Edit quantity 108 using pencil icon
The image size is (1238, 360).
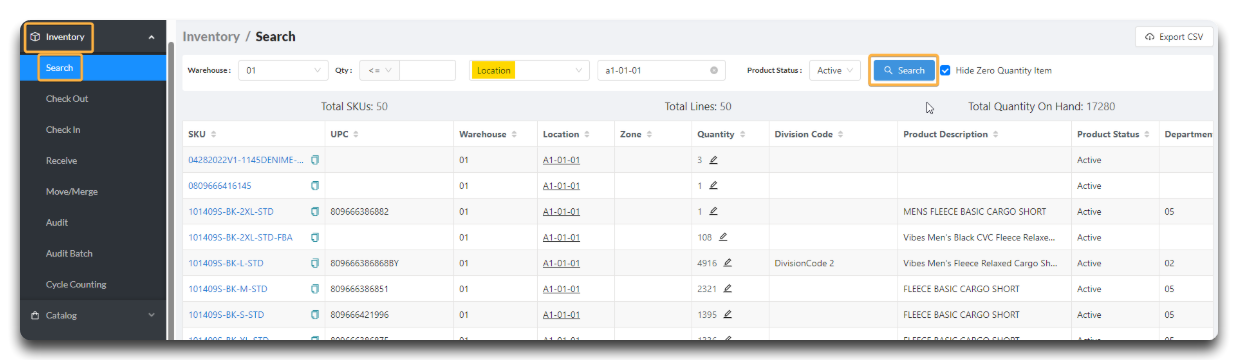point(723,238)
